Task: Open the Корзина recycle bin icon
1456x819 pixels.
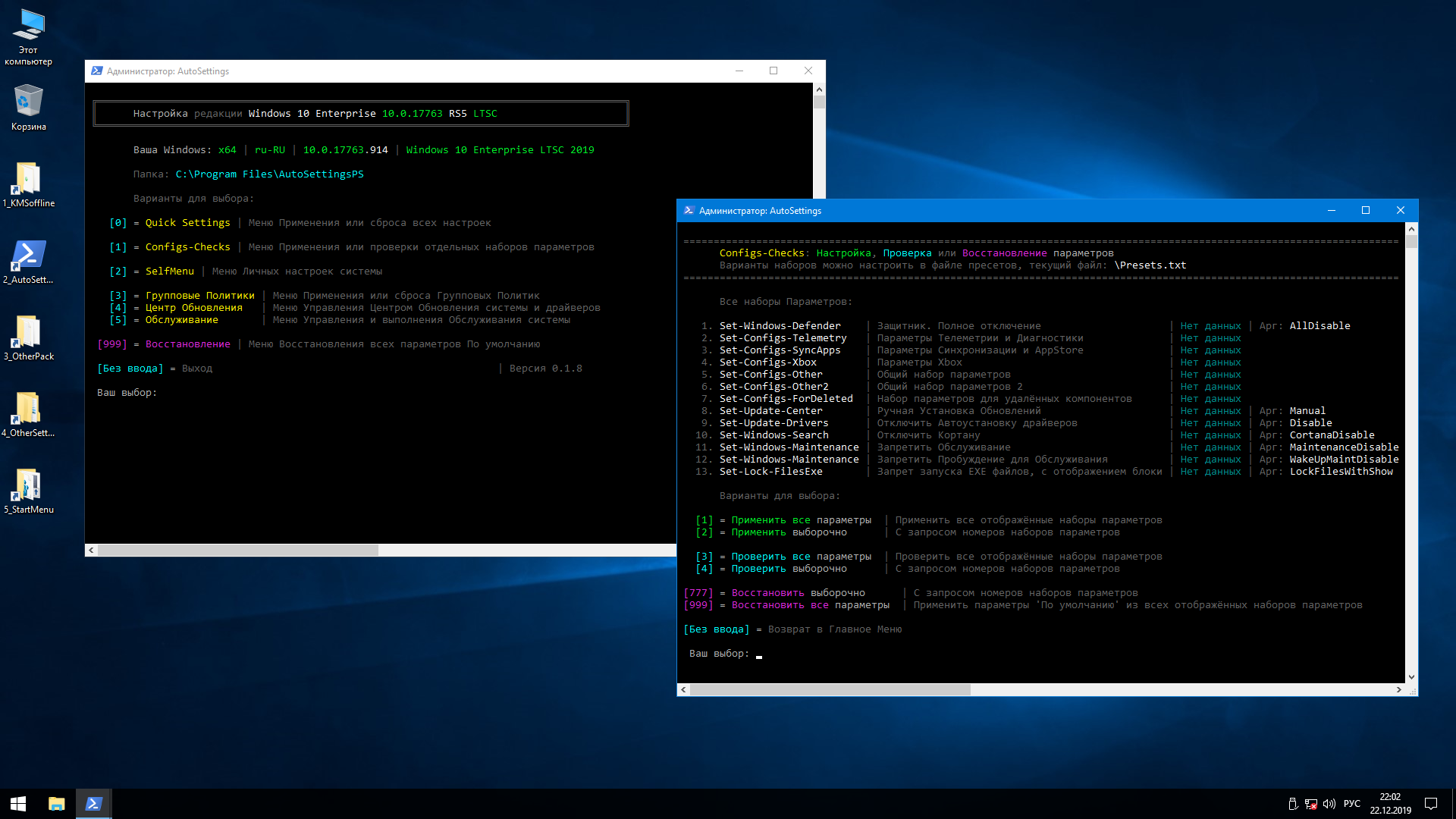Action: [x=29, y=107]
